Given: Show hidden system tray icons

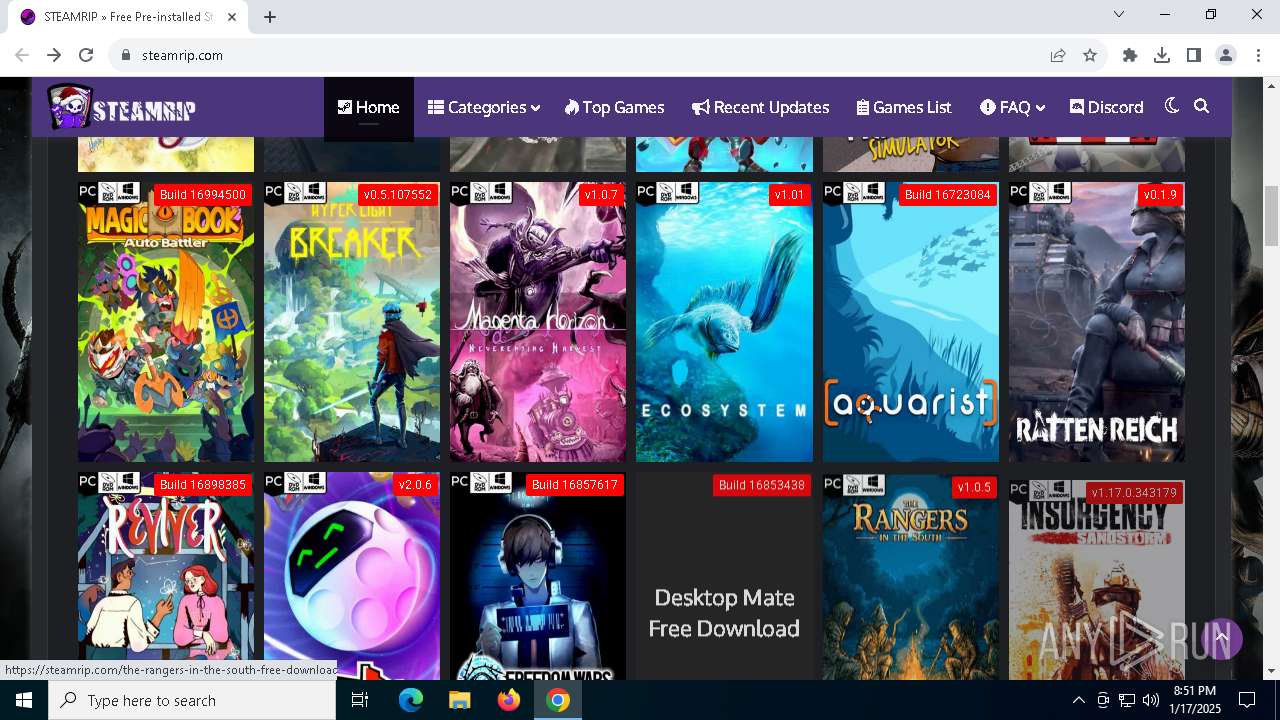Looking at the screenshot, I should point(1078,700).
